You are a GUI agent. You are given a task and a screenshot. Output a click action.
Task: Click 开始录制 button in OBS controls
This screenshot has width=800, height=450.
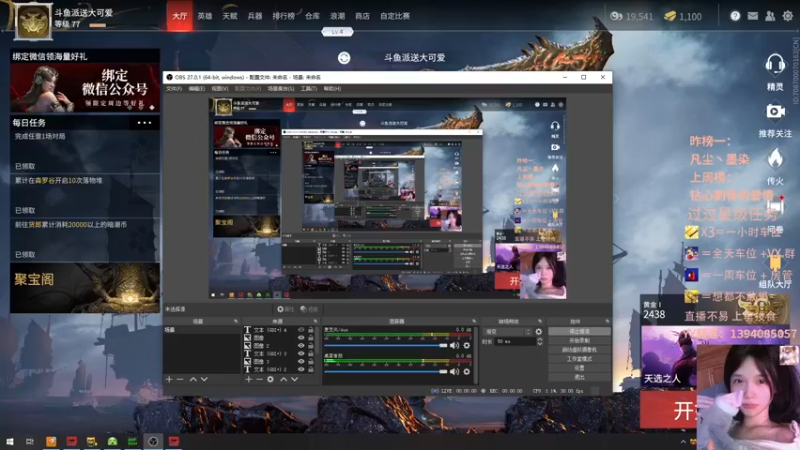580,340
